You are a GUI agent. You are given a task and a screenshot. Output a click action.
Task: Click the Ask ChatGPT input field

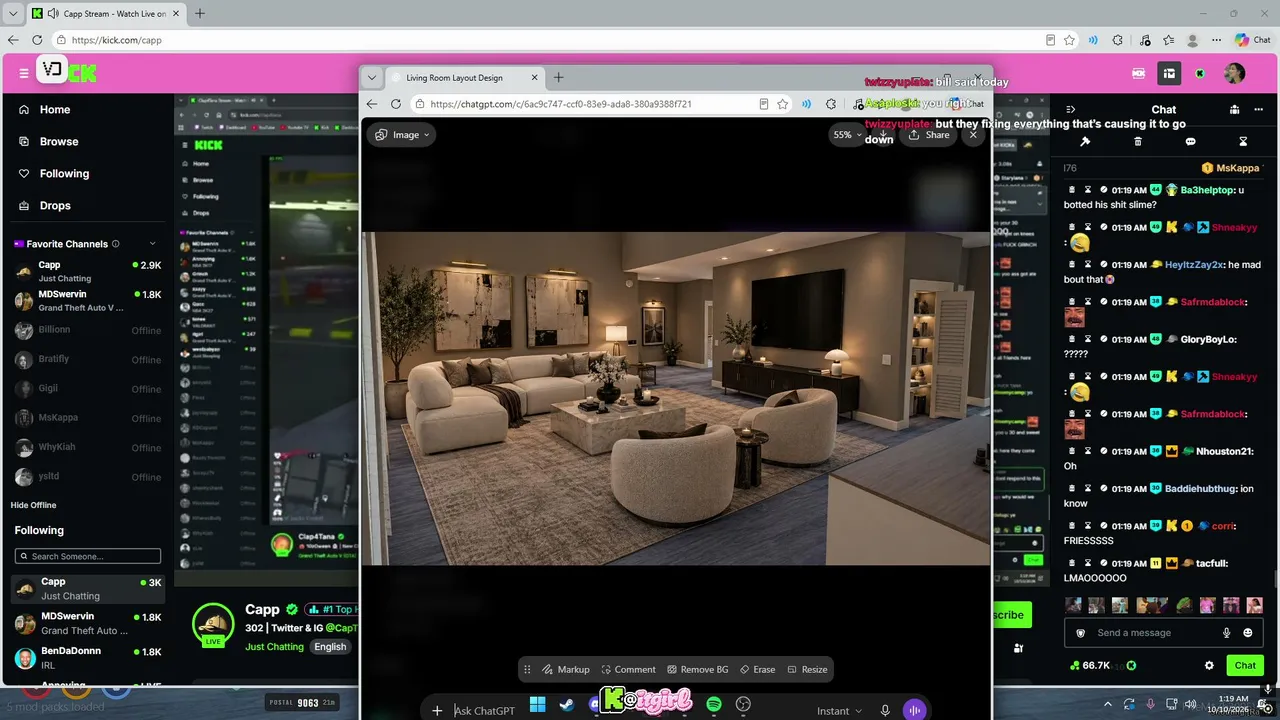[485, 711]
